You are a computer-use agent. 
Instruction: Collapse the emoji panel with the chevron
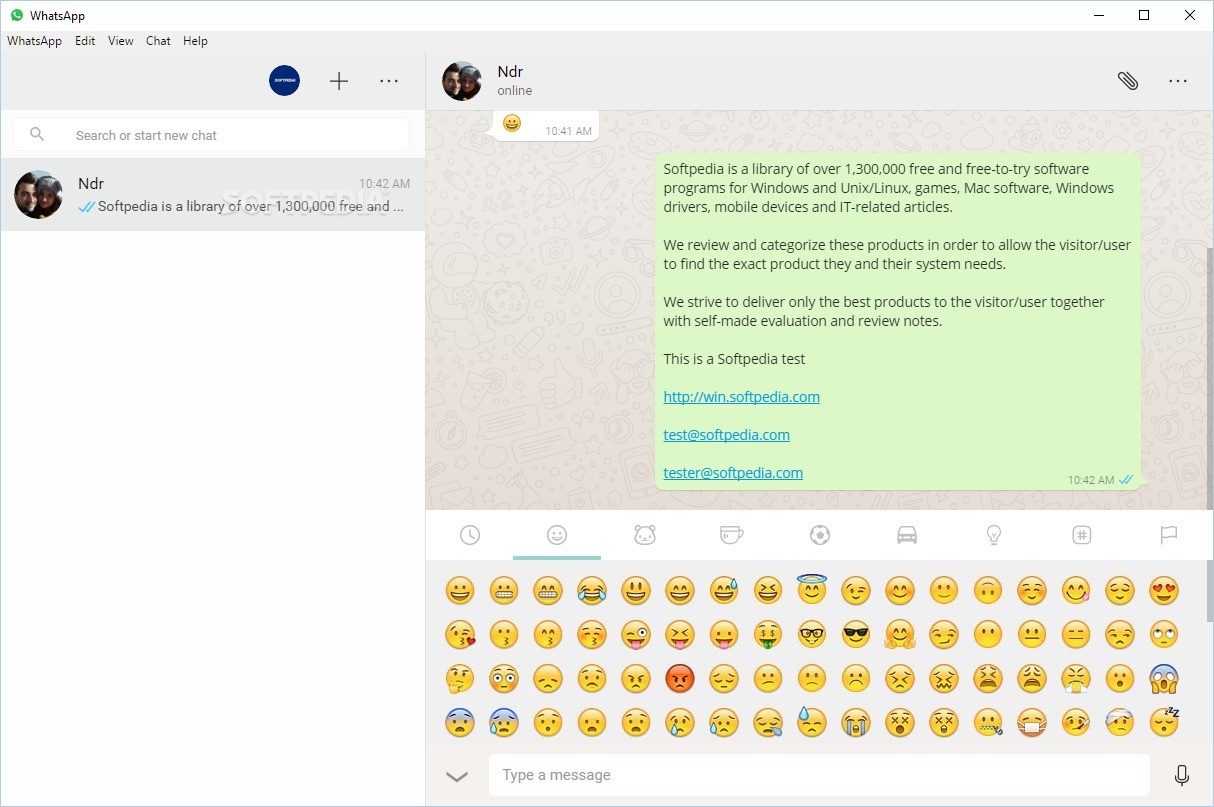[457, 775]
